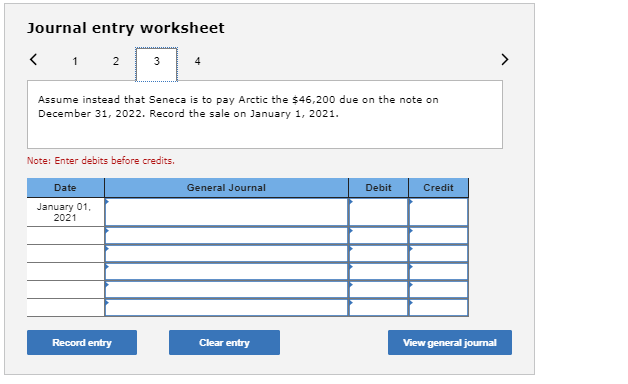Select second row Debit cell
This screenshot has height=384, width=628.
378,235
